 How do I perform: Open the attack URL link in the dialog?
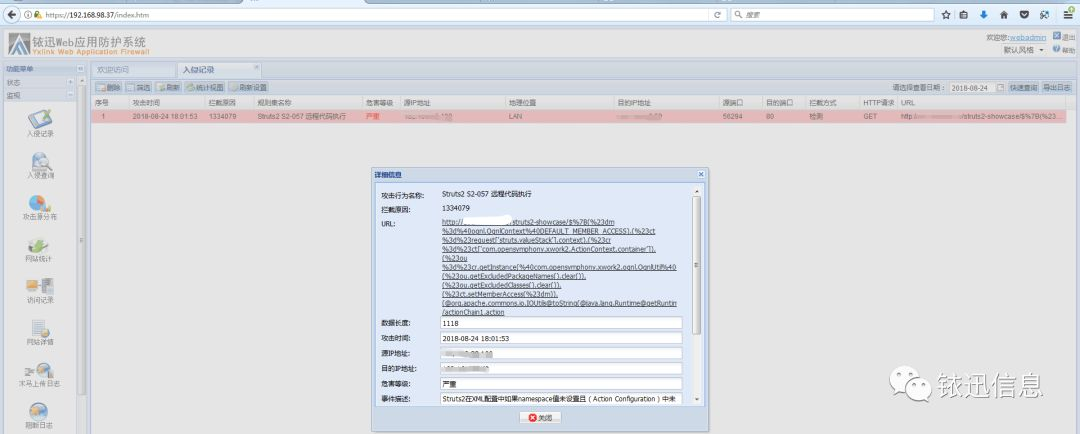pos(559,267)
